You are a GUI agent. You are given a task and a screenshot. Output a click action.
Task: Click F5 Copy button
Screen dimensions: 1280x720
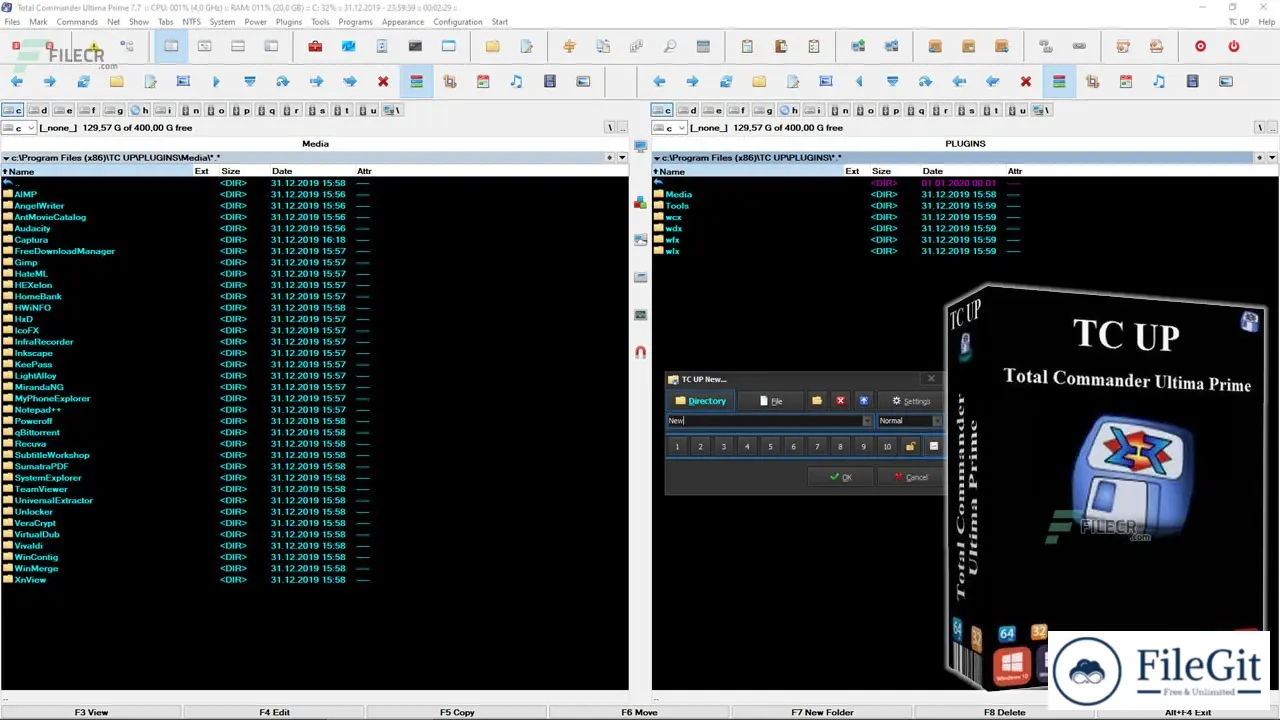click(457, 712)
